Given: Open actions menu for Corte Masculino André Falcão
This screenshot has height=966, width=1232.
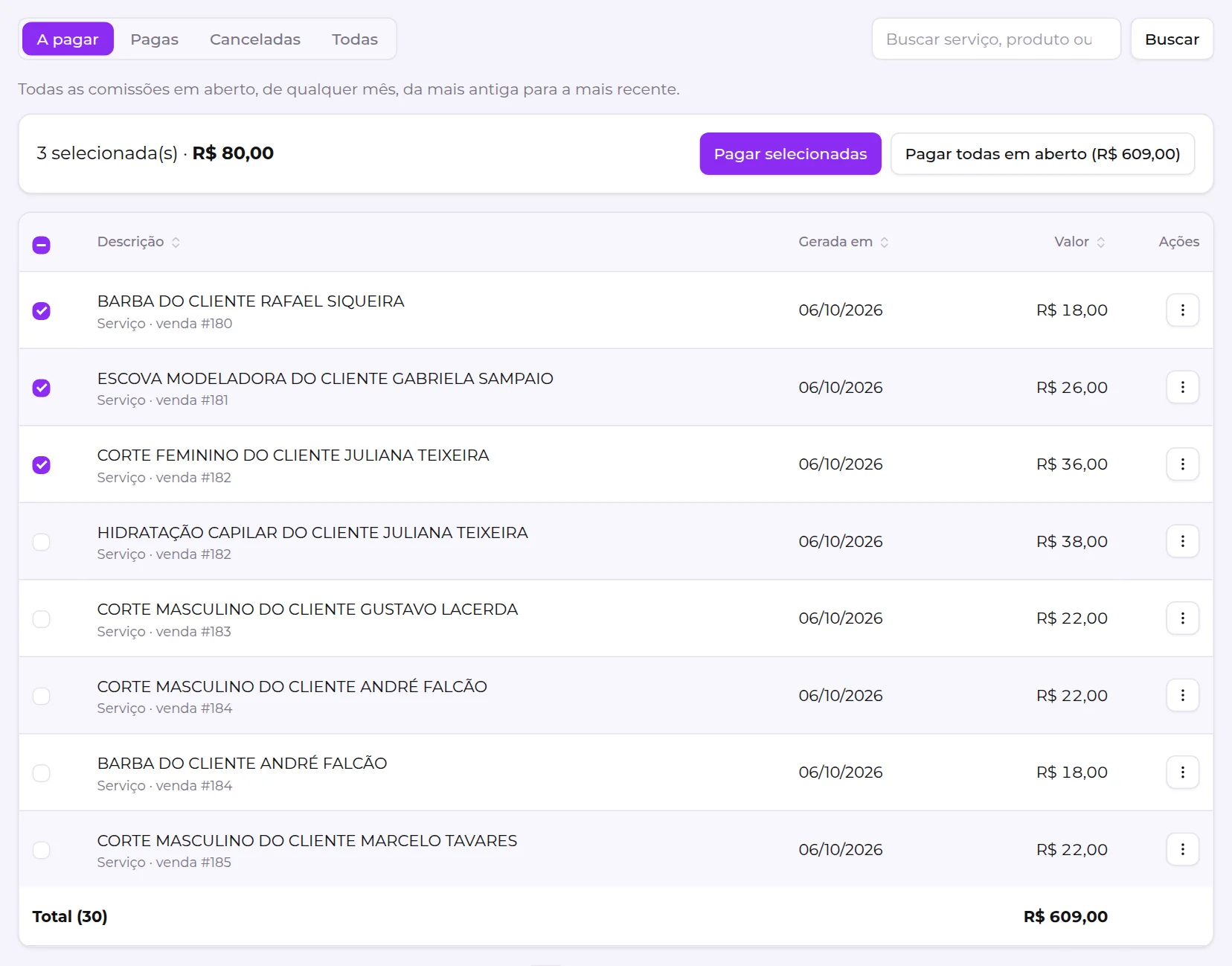Looking at the screenshot, I should [x=1182, y=695].
